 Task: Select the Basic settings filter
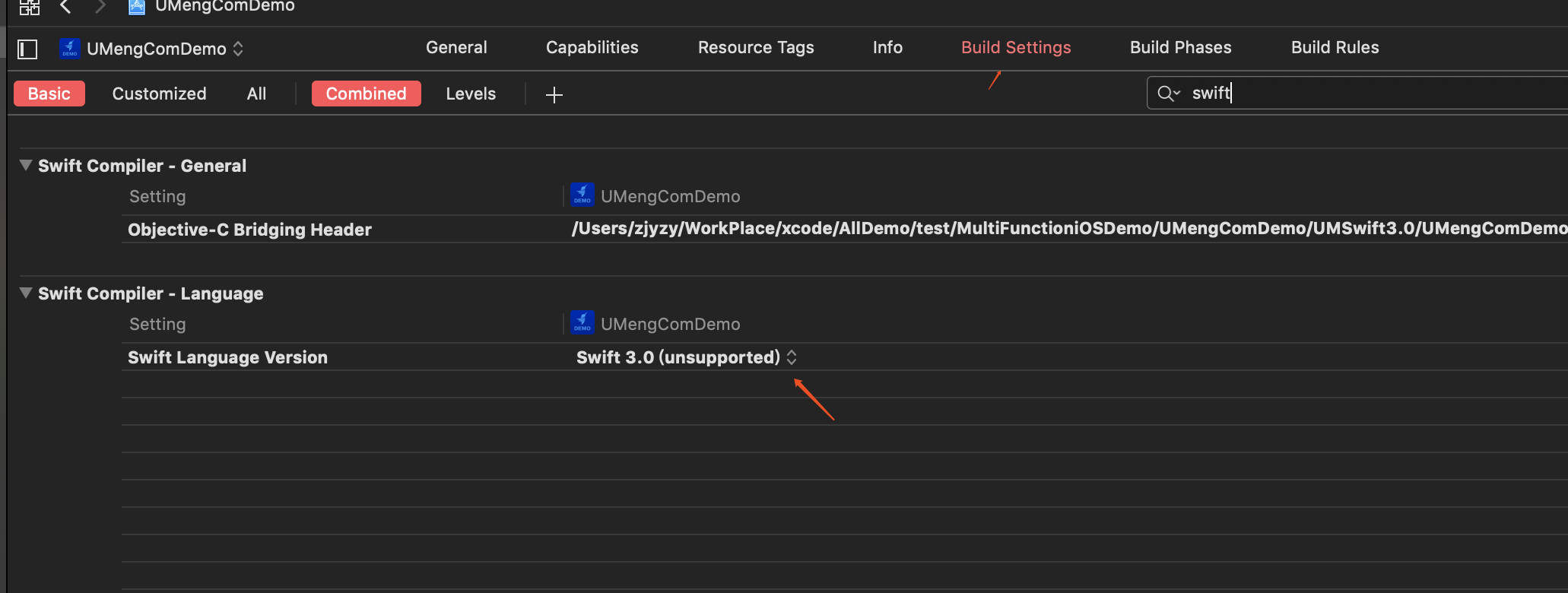click(49, 94)
